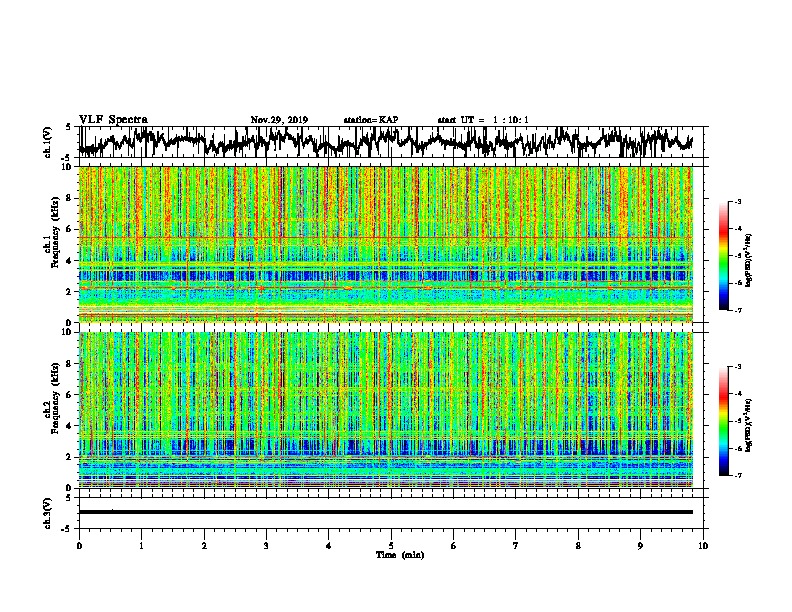Viewport: 792px width, 612px height.
Task: Click the time axis tick label '10'
Action: [x=703, y=546]
